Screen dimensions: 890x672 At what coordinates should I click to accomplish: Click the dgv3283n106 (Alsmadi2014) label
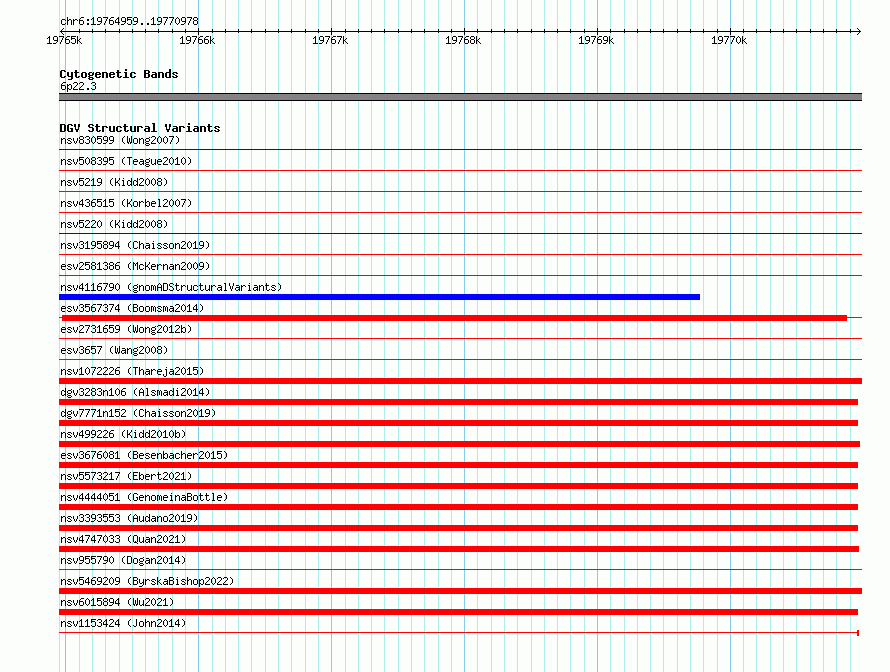point(135,392)
